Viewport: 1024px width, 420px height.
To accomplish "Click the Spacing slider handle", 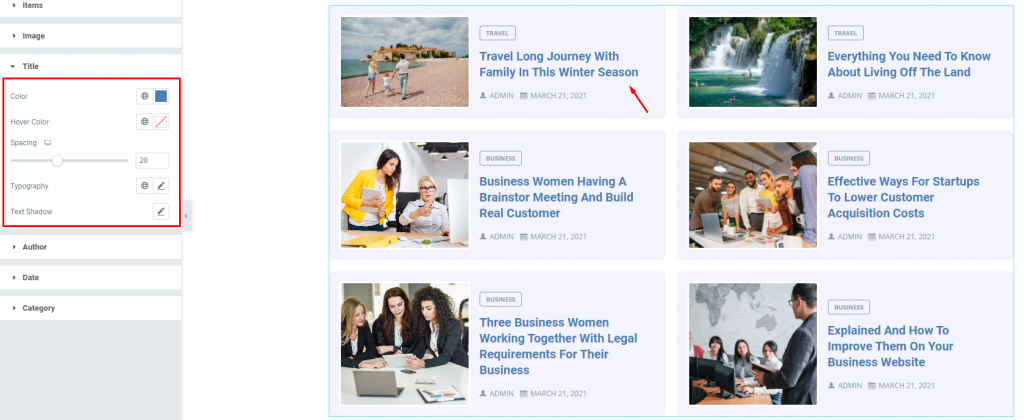I will click(57, 160).
